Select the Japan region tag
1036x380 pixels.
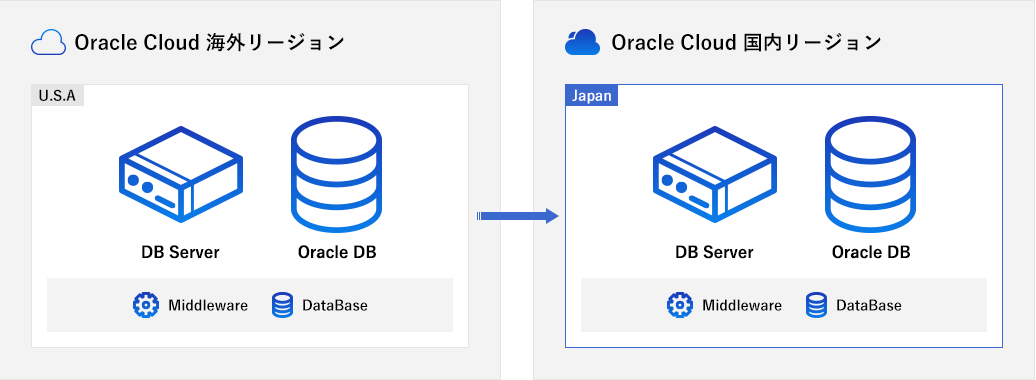tap(591, 96)
